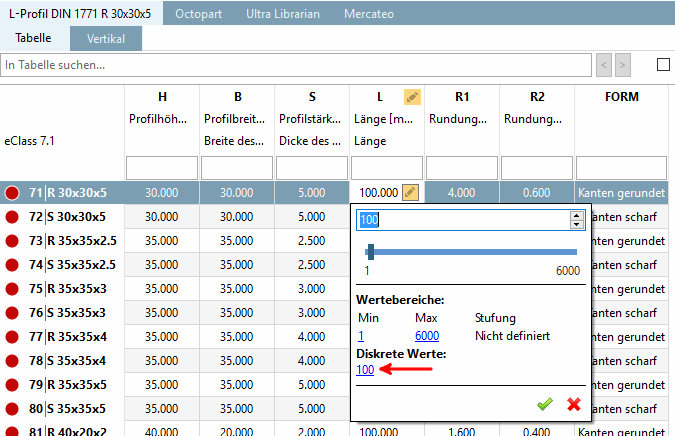Go to previous search result arrow
Screen dimensions: 675x436
tap(604, 65)
